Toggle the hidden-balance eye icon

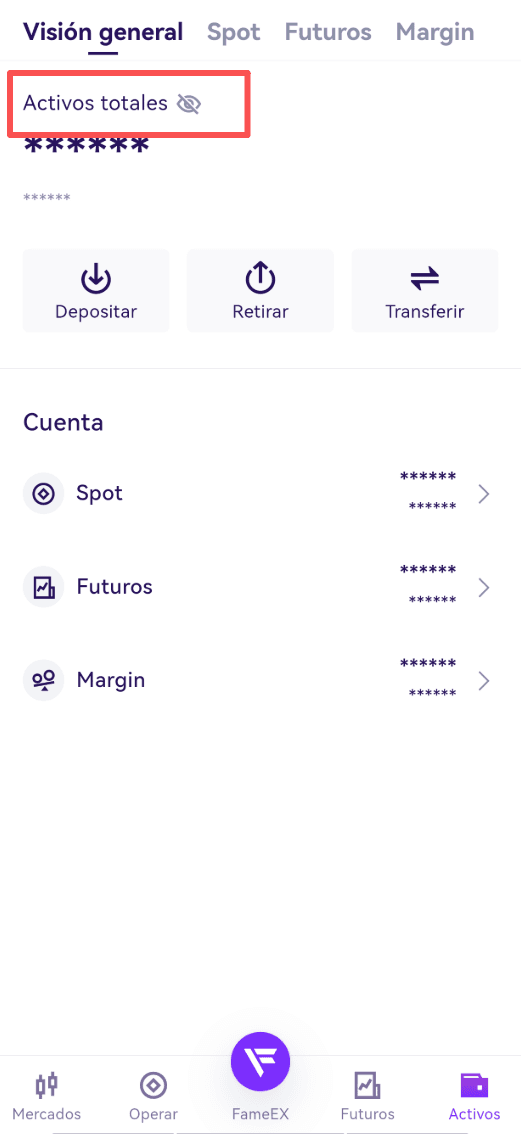coord(189,104)
